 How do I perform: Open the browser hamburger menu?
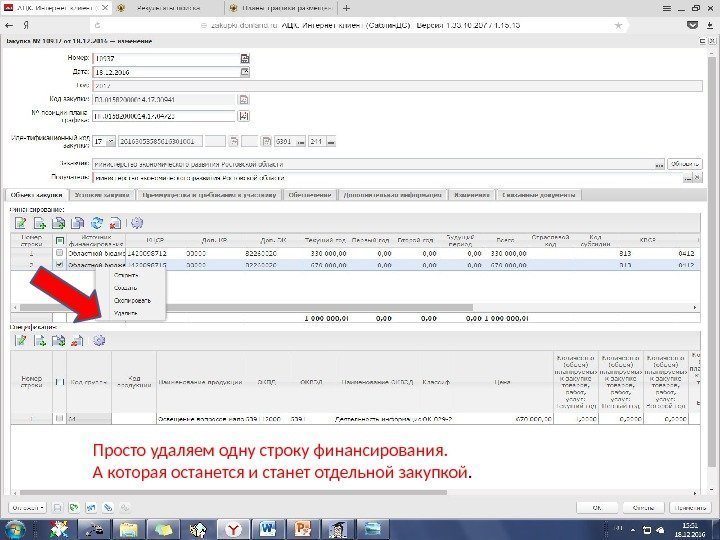coord(667,8)
